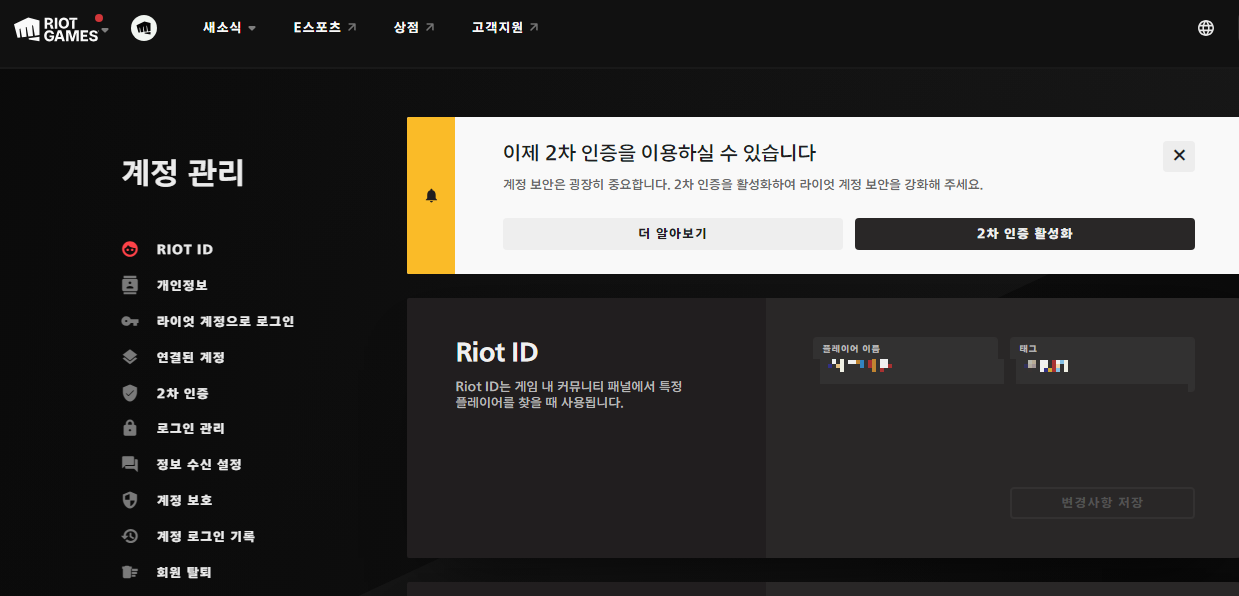1239x596 pixels.
Task: Click the round fist icon in header
Action: tap(144, 28)
